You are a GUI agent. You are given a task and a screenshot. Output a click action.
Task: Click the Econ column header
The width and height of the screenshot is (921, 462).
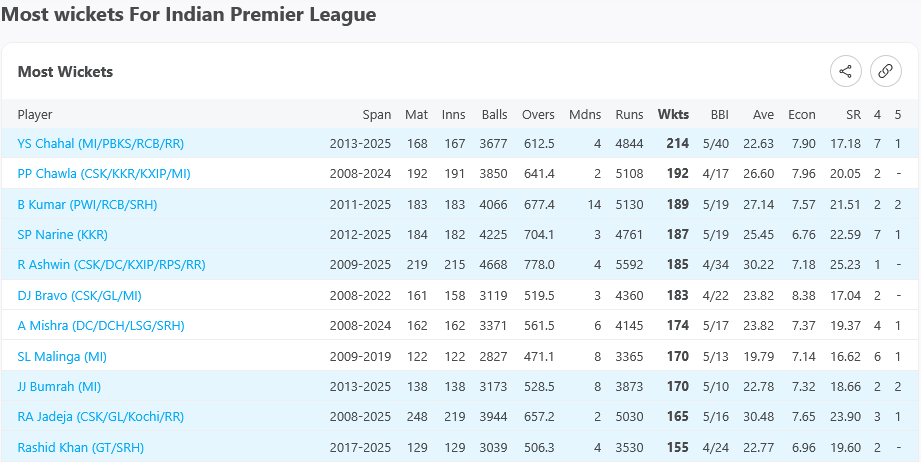[802, 114]
